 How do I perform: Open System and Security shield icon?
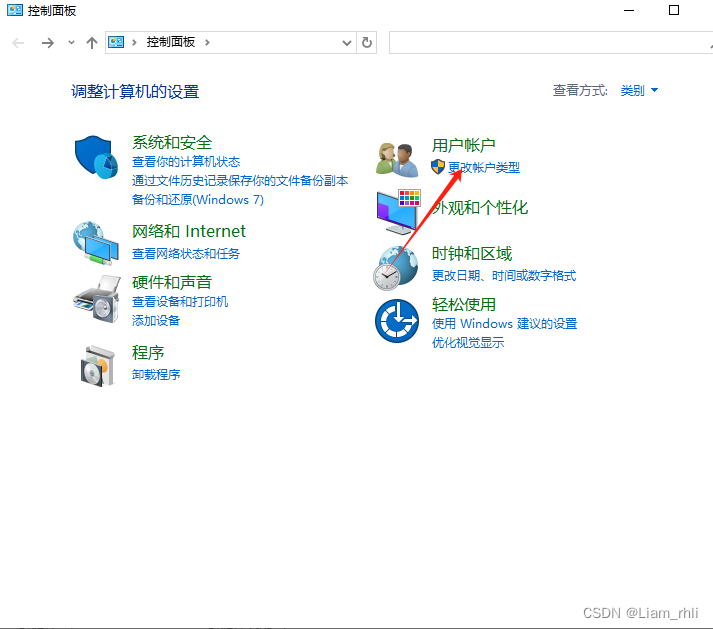coord(96,157)
